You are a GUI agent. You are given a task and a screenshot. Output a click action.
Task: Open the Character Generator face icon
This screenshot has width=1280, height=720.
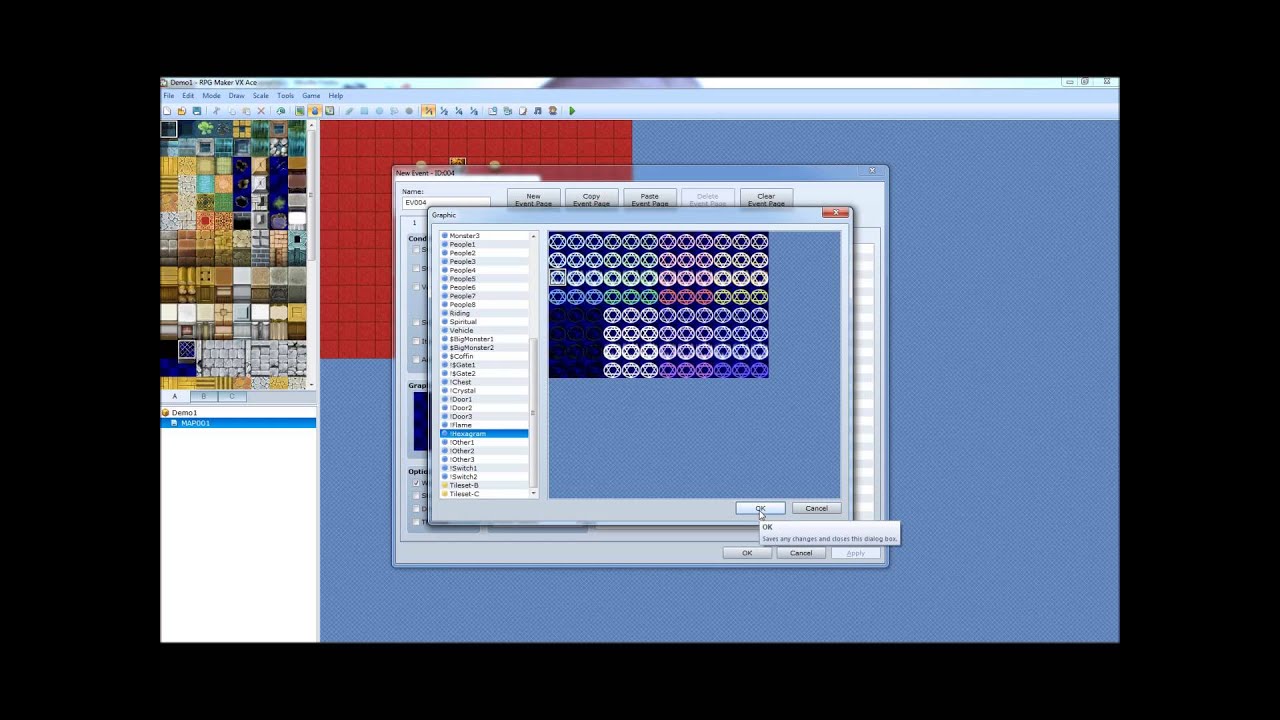[x=553, y=111]
